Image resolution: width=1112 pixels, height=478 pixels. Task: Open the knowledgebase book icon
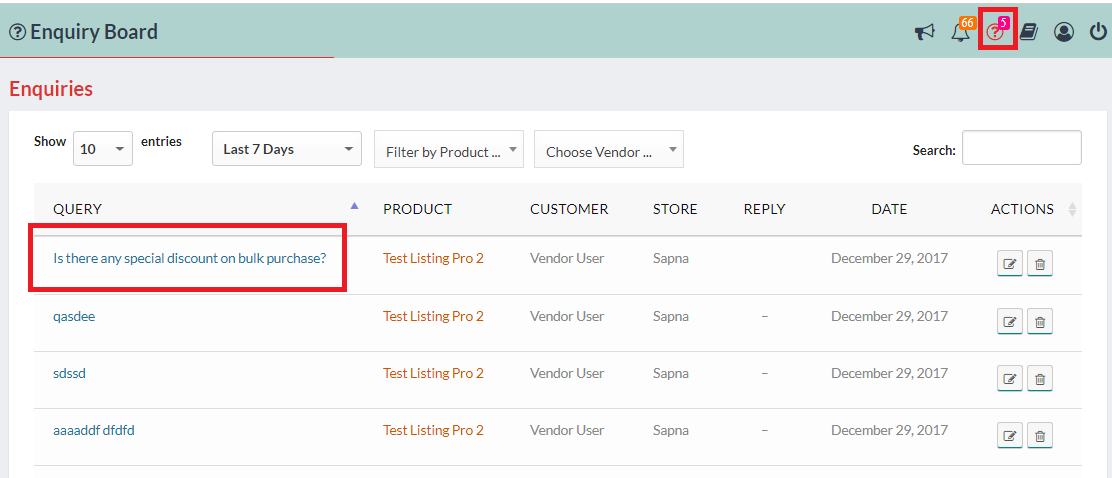1029,32
